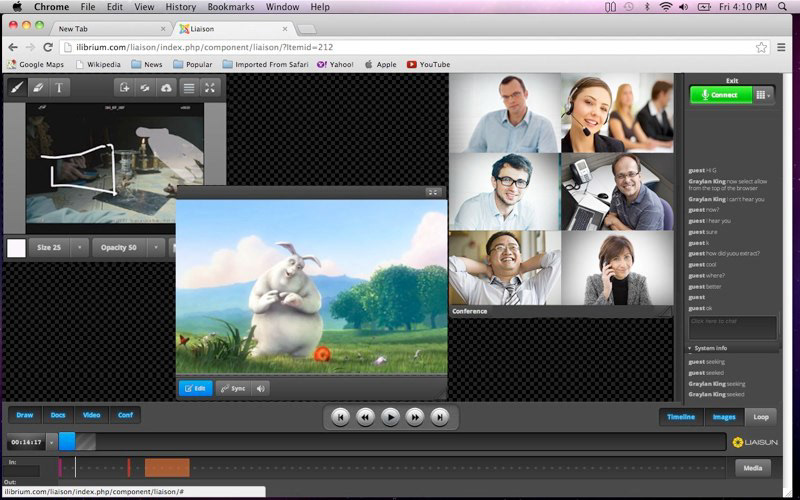Show the Images view
The width and height of the screenshot is (800, 500).
tap(724, 417)
